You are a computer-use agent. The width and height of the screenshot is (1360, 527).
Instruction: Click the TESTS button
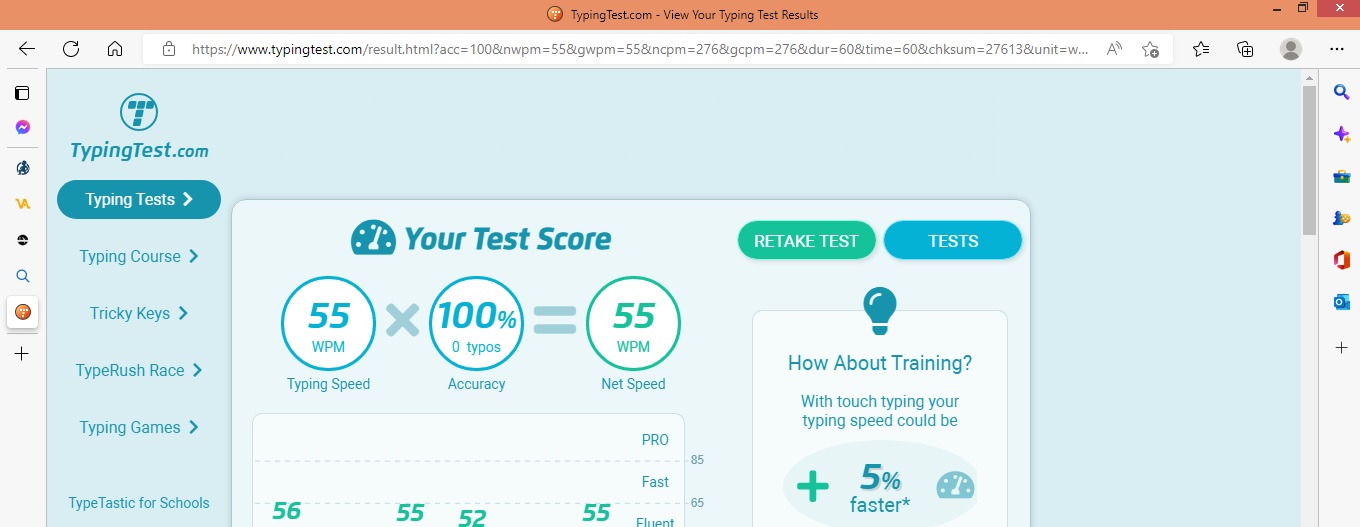pyautogui.click(x=953, y=241)
